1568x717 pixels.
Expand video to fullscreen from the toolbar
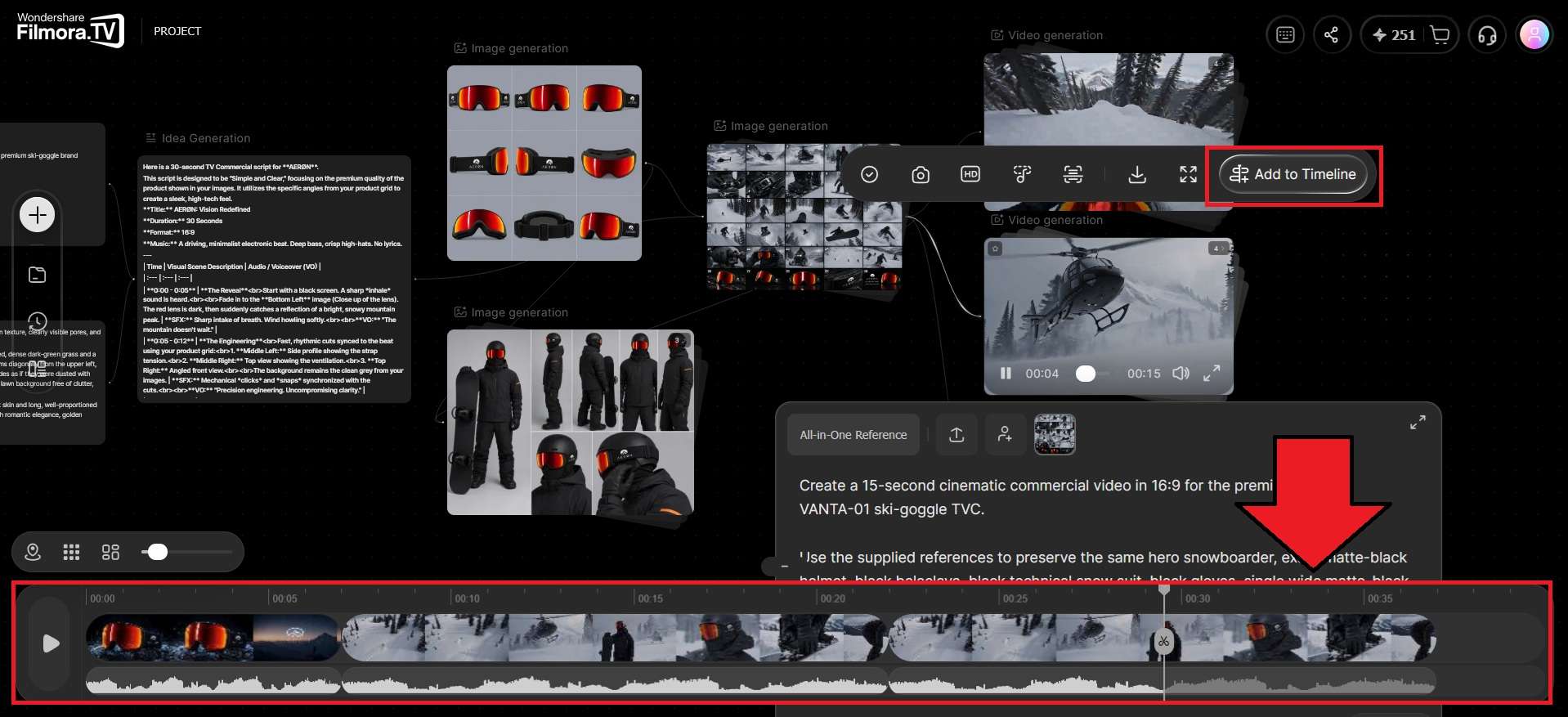1188,174
